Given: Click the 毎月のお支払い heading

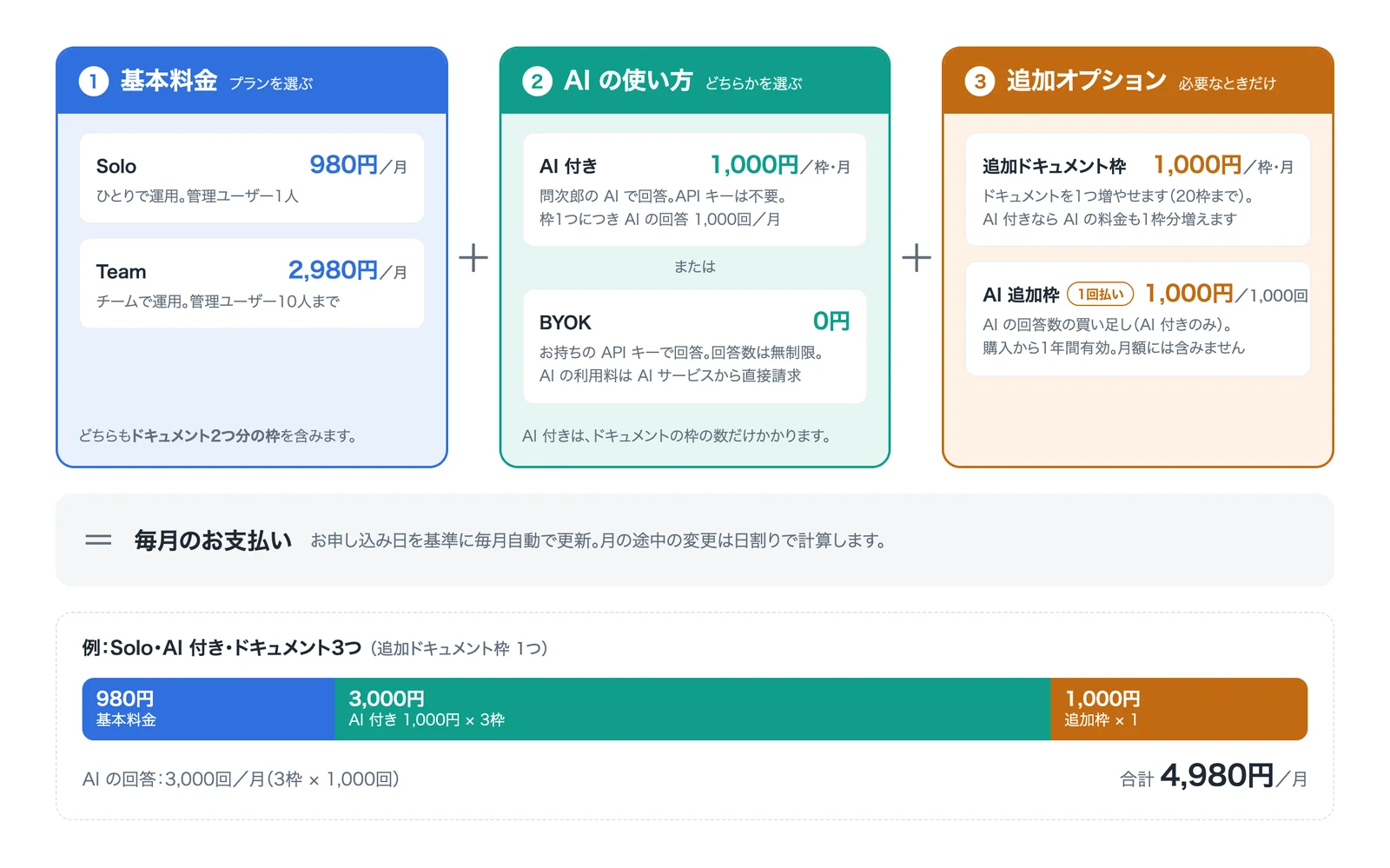Looking at the screenshot, I should tap(213, 540).
